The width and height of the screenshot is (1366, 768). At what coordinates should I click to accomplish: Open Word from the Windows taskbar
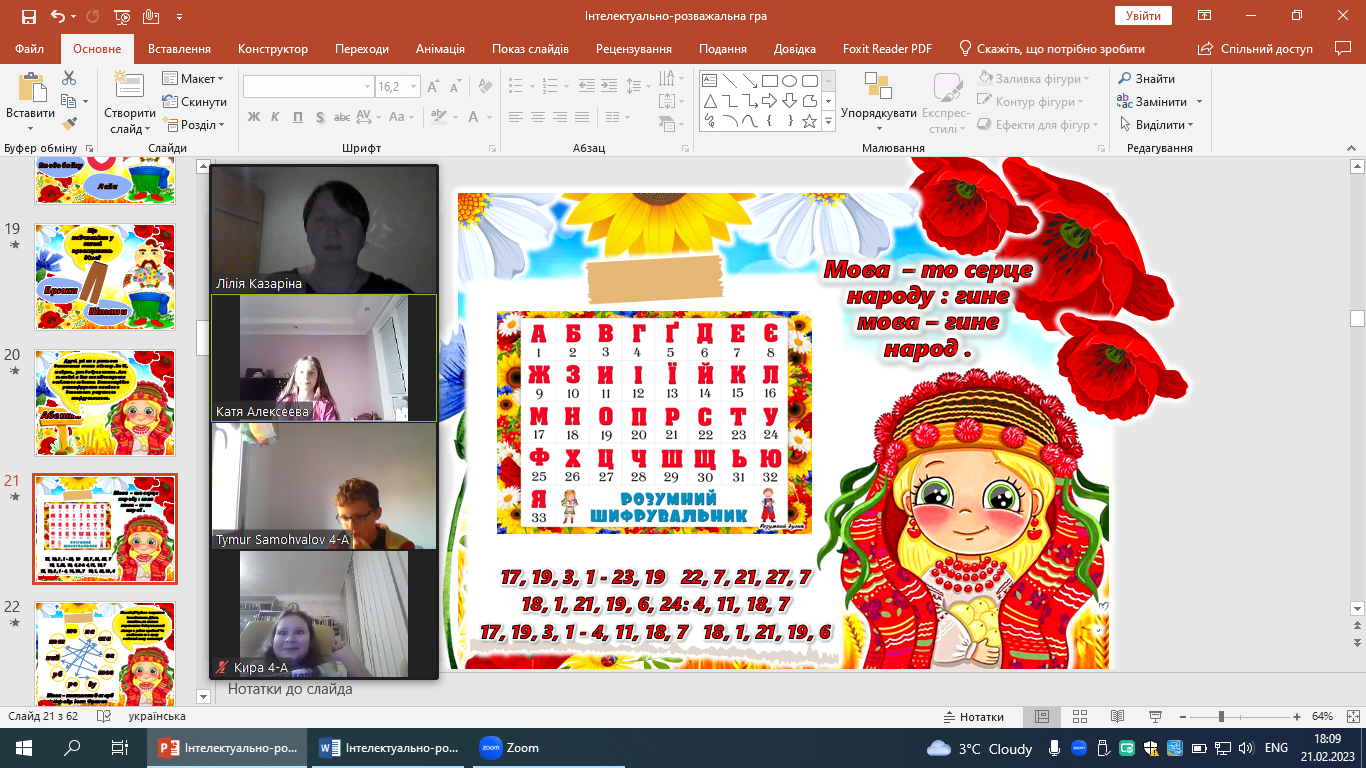387,747
